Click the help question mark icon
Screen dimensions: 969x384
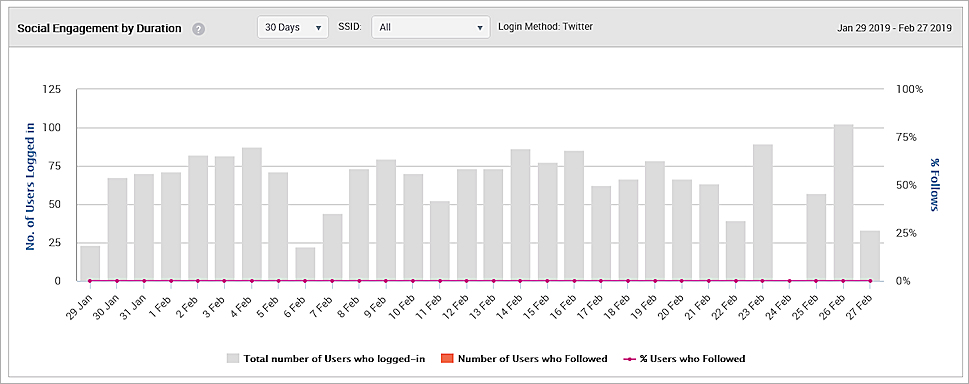pyautogui.click(x=198, y=29)
